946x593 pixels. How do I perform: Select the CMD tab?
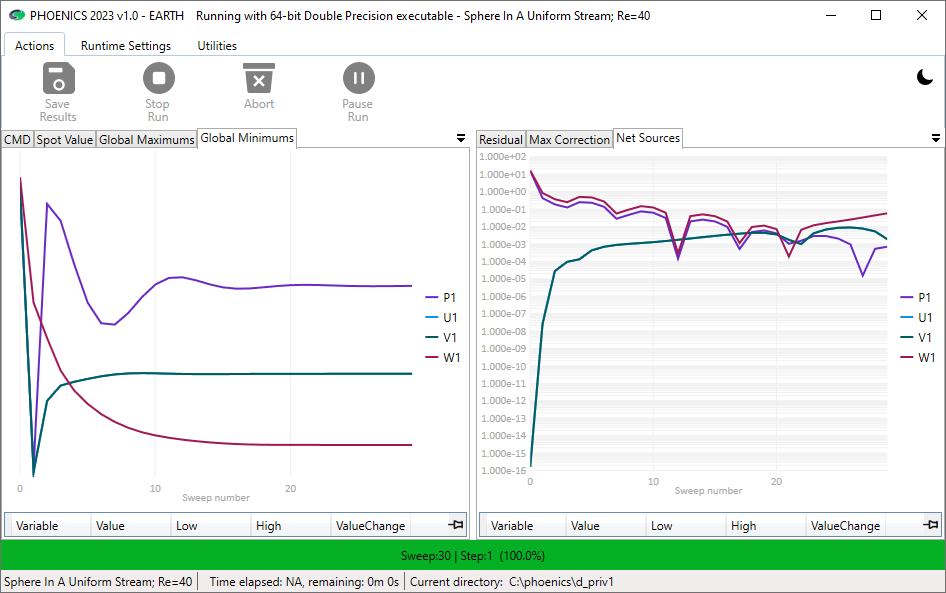(17, 139)
